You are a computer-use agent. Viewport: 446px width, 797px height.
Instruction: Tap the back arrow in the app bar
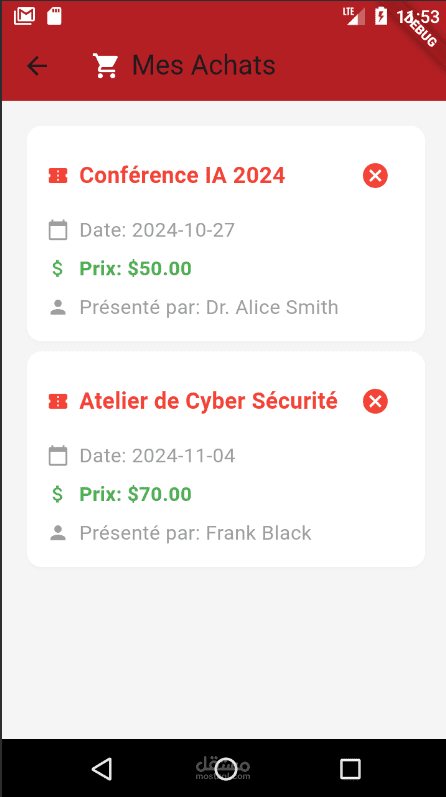tap(37, 66)
